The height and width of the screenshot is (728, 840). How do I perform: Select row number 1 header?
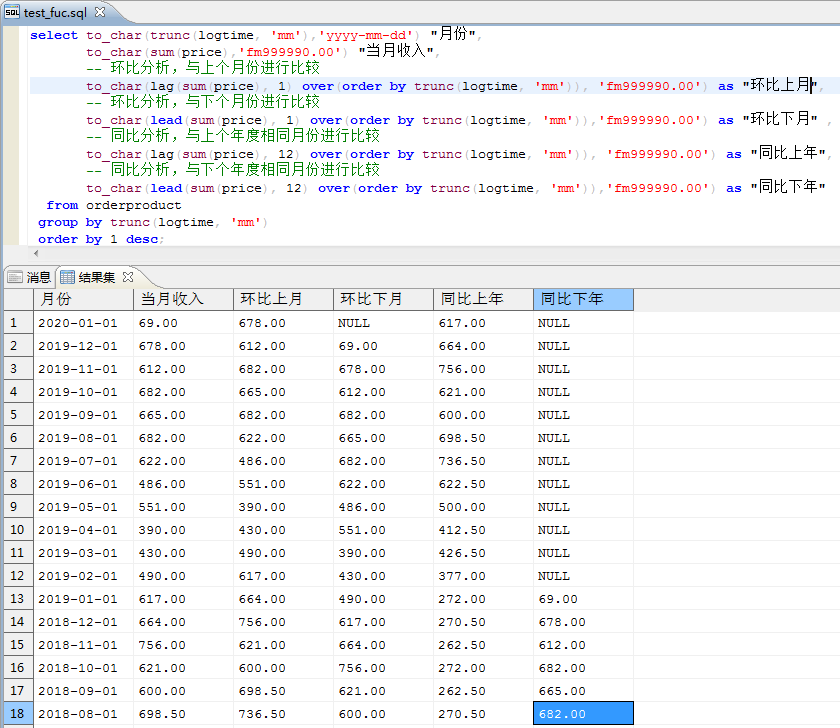point(17,323)
